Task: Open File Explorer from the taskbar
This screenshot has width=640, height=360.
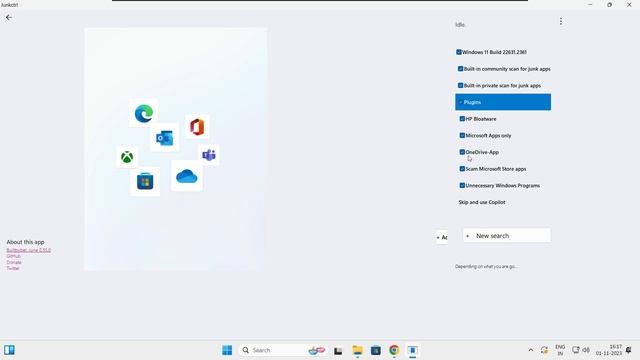Action: [x=357, y=350]
